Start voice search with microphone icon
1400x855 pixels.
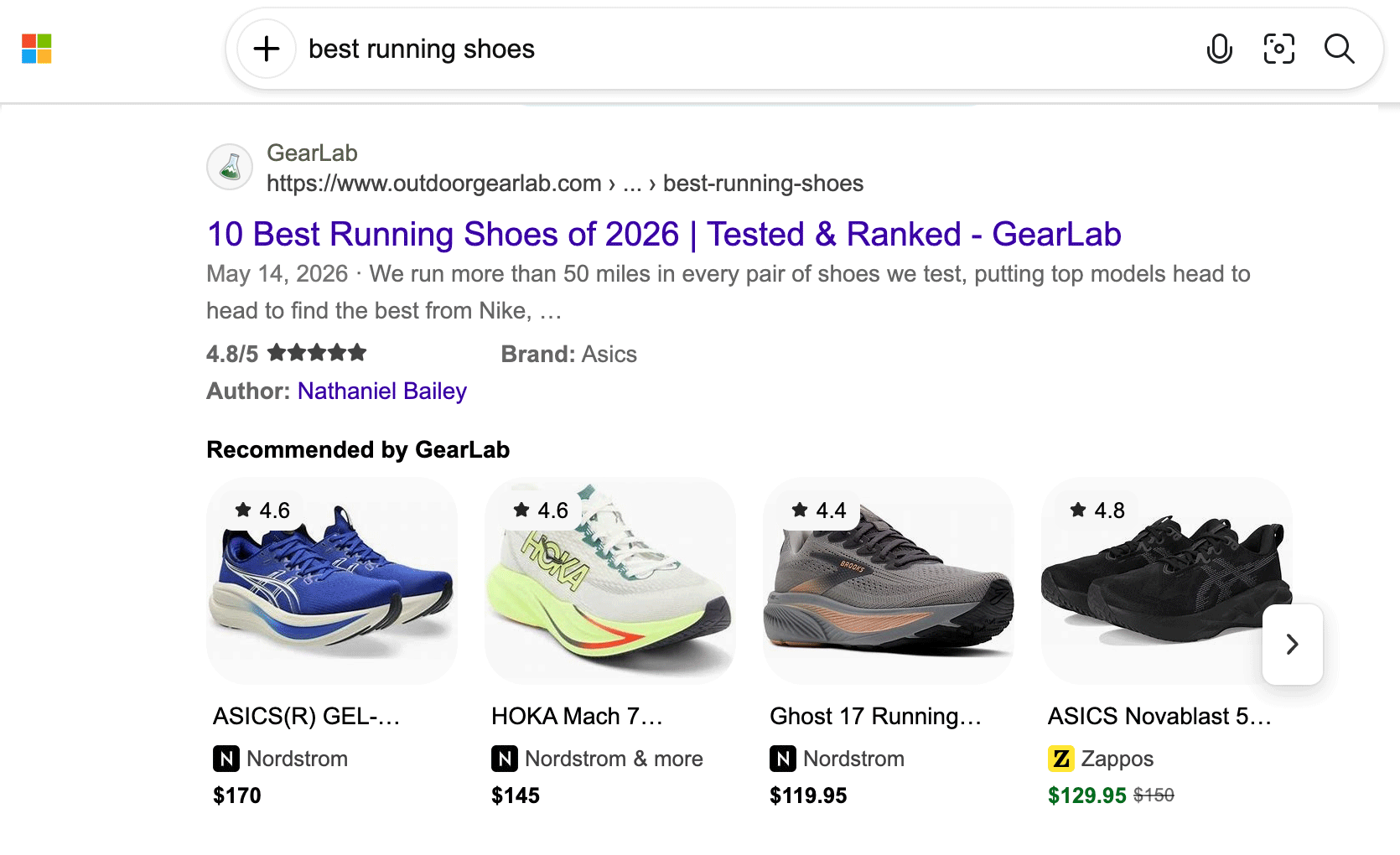[1220, 49]
